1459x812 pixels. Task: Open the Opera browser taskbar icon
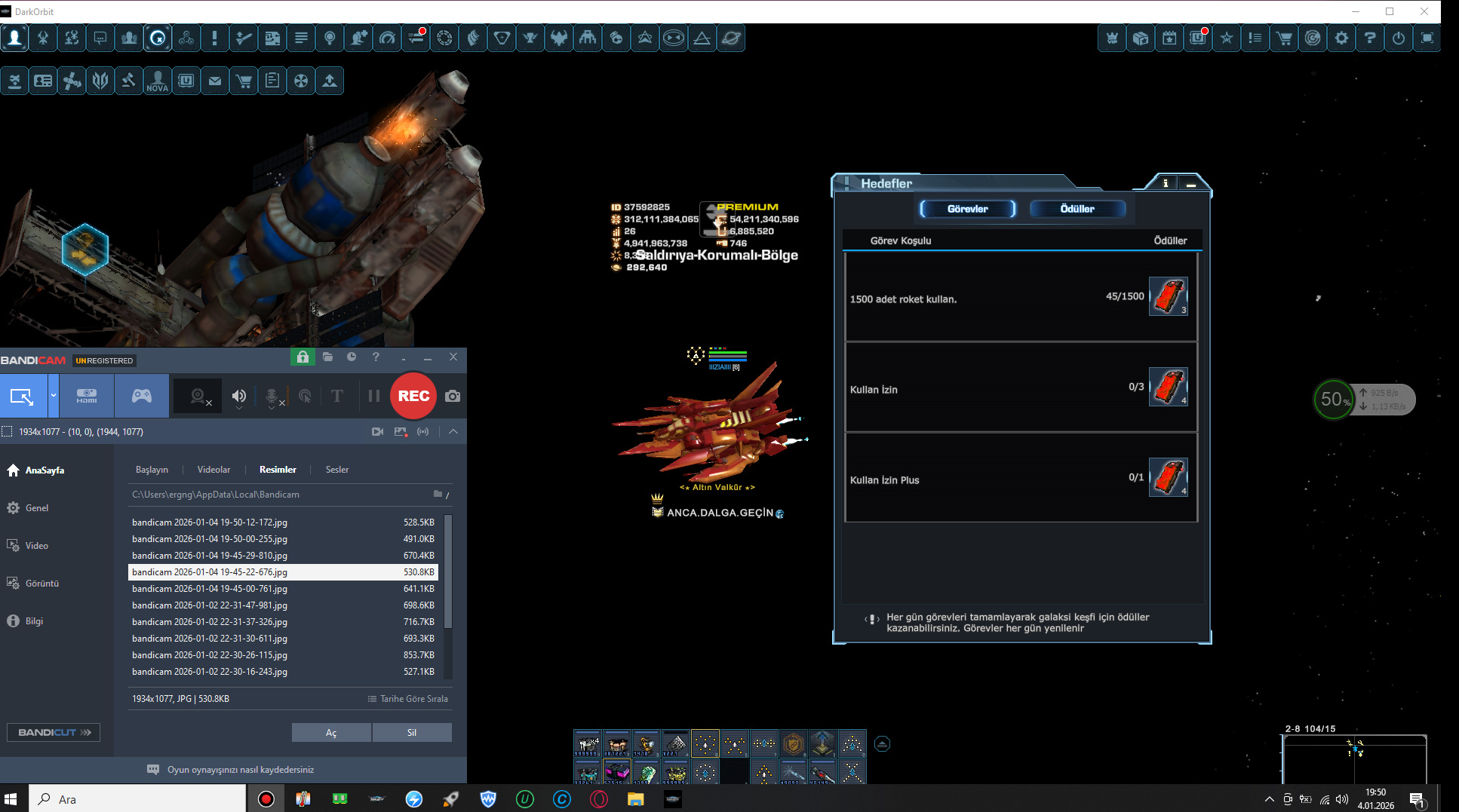tap(599, 799)
